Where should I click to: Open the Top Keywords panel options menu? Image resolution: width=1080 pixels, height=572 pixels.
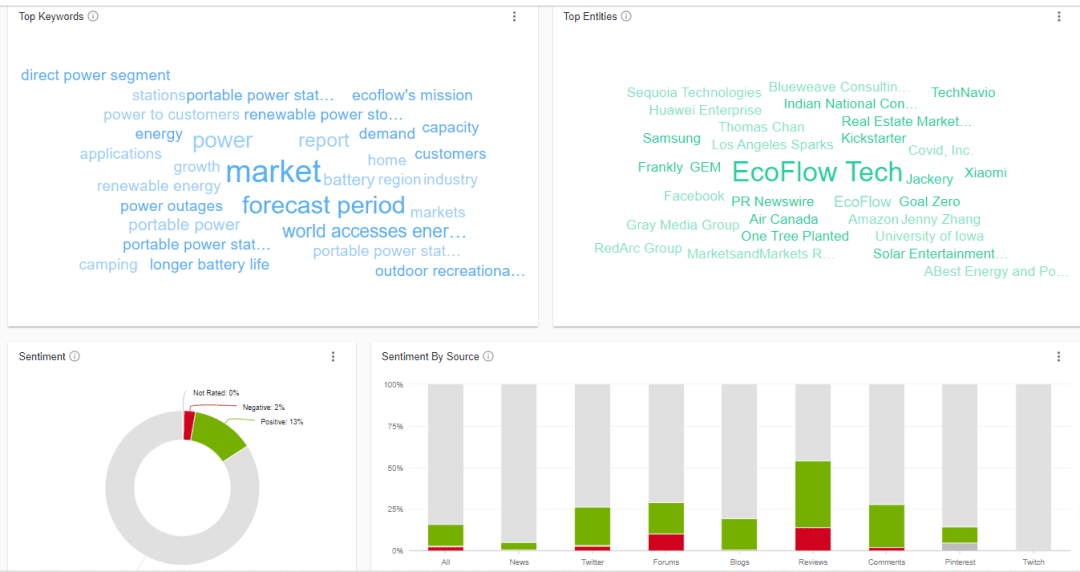pyautogui.click(x=514, y=17)
